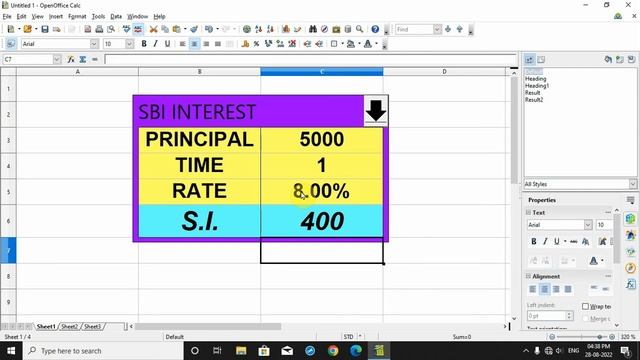This screenshot has width=640, height=360.
Task: Open the Paste options dropdown arrow
Action: coord(185,29)
